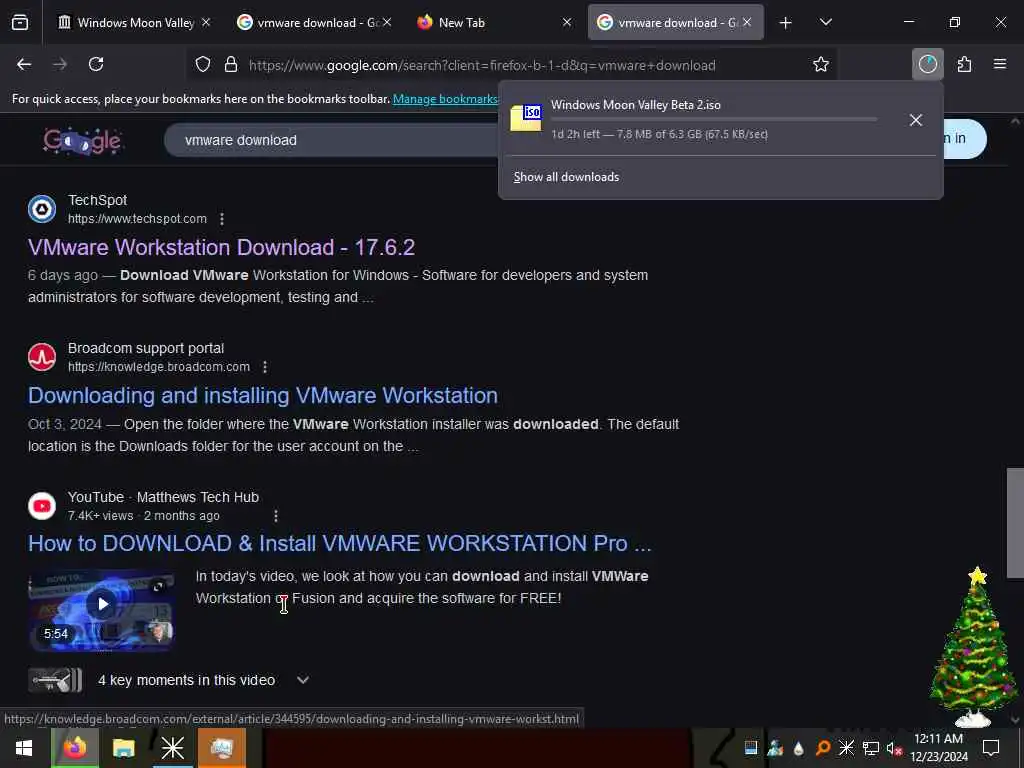Open the orange taskbar application
This screenshot has width=1024, height=768.
221,748
